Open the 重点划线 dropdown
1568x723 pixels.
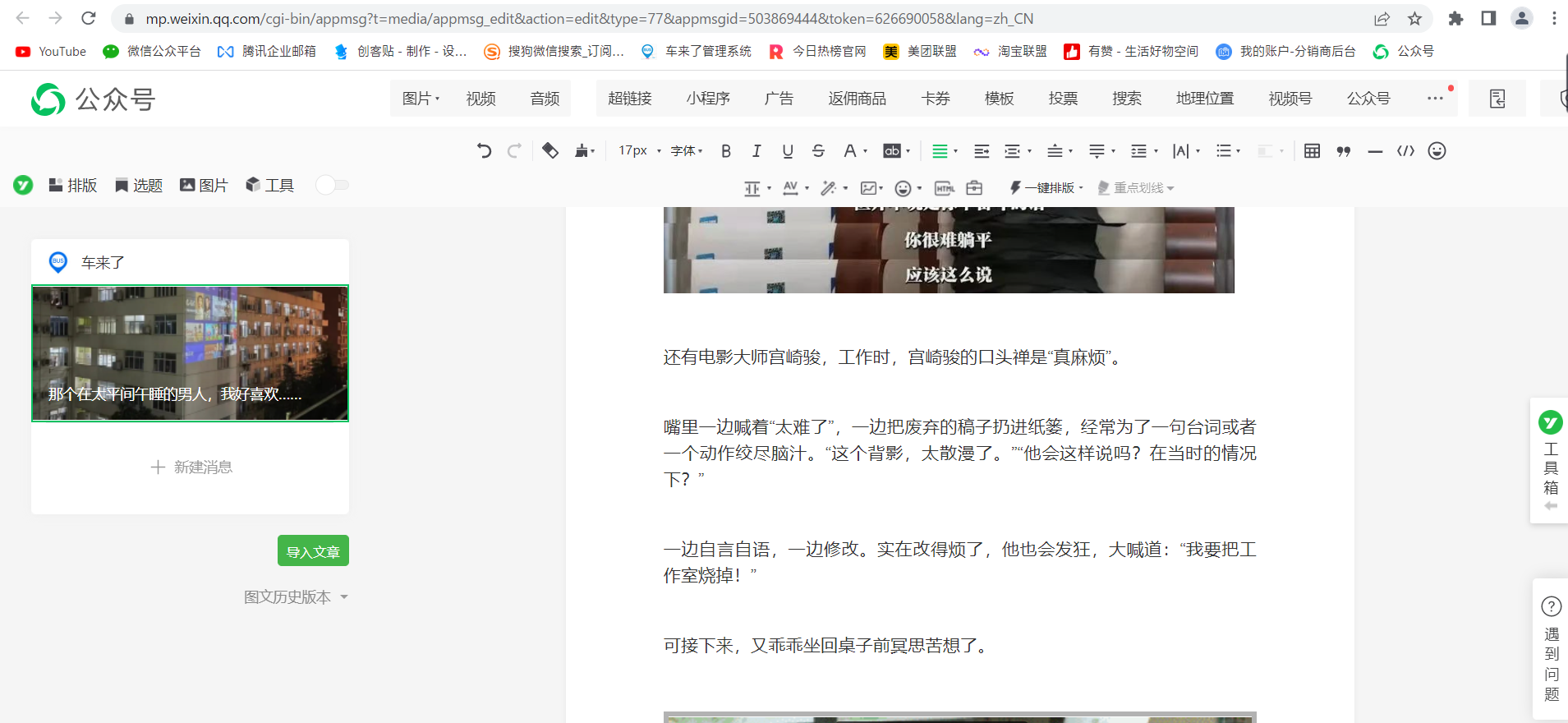click(x=1136, y=188)
